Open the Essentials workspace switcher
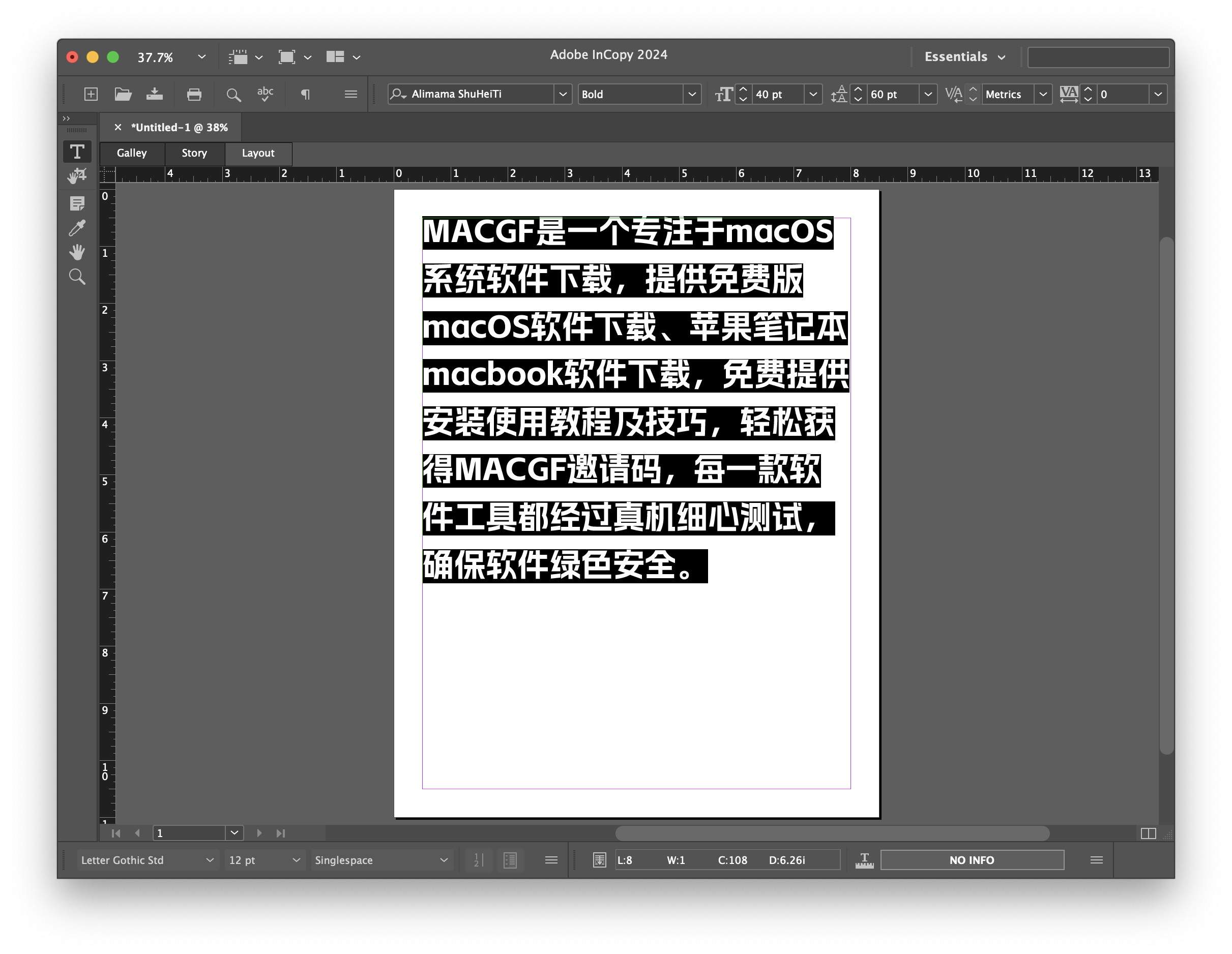This screenshot has width=1232, height=954. coord(964,56)
